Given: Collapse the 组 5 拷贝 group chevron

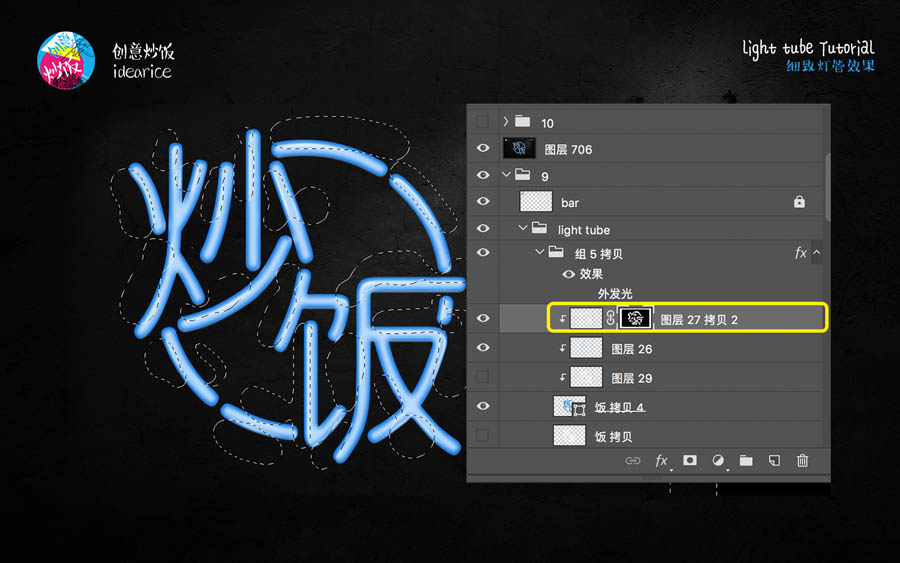Looking at the screenshot, I should point(539,251).
